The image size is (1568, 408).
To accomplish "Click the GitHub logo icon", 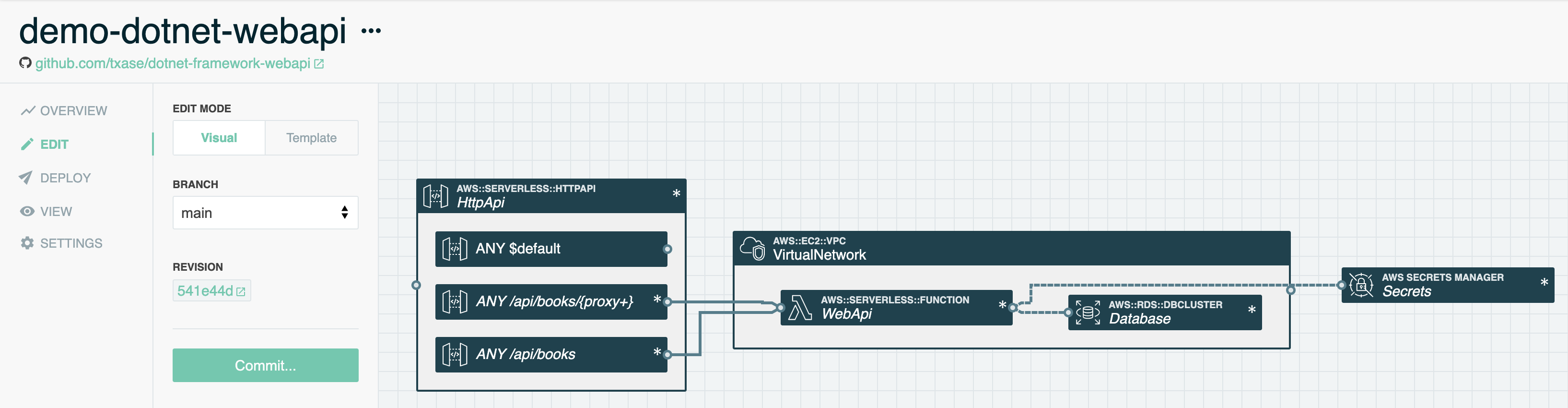I will (25, 63).
